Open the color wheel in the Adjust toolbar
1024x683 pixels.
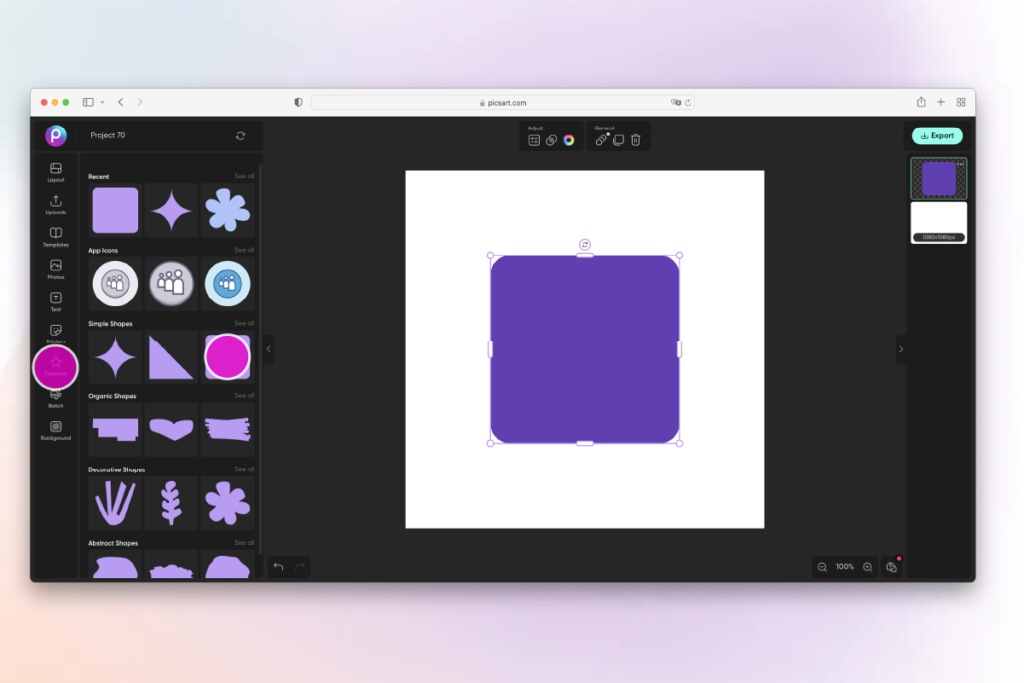pos(568,140)
